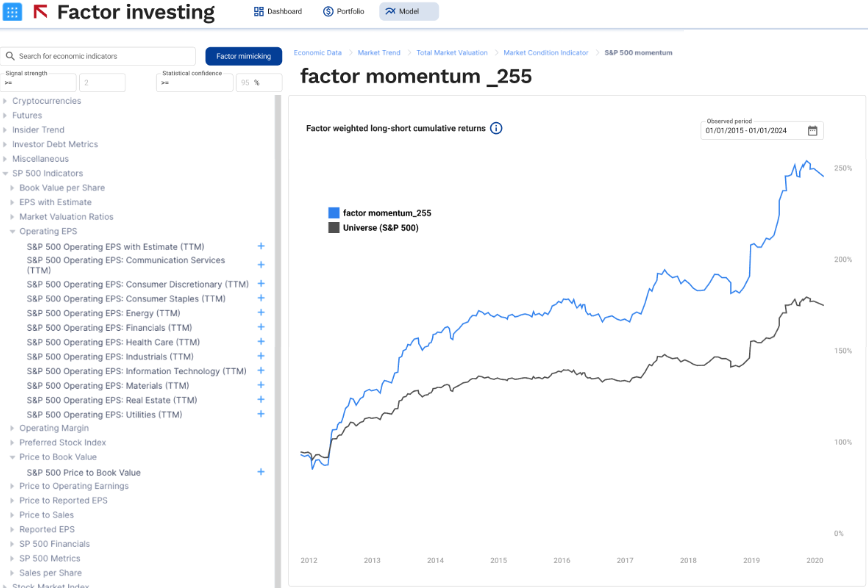The height and width of the screenshot is (588, 868).
Task: Click the search magnifier icon
Action: click(10, 56)
